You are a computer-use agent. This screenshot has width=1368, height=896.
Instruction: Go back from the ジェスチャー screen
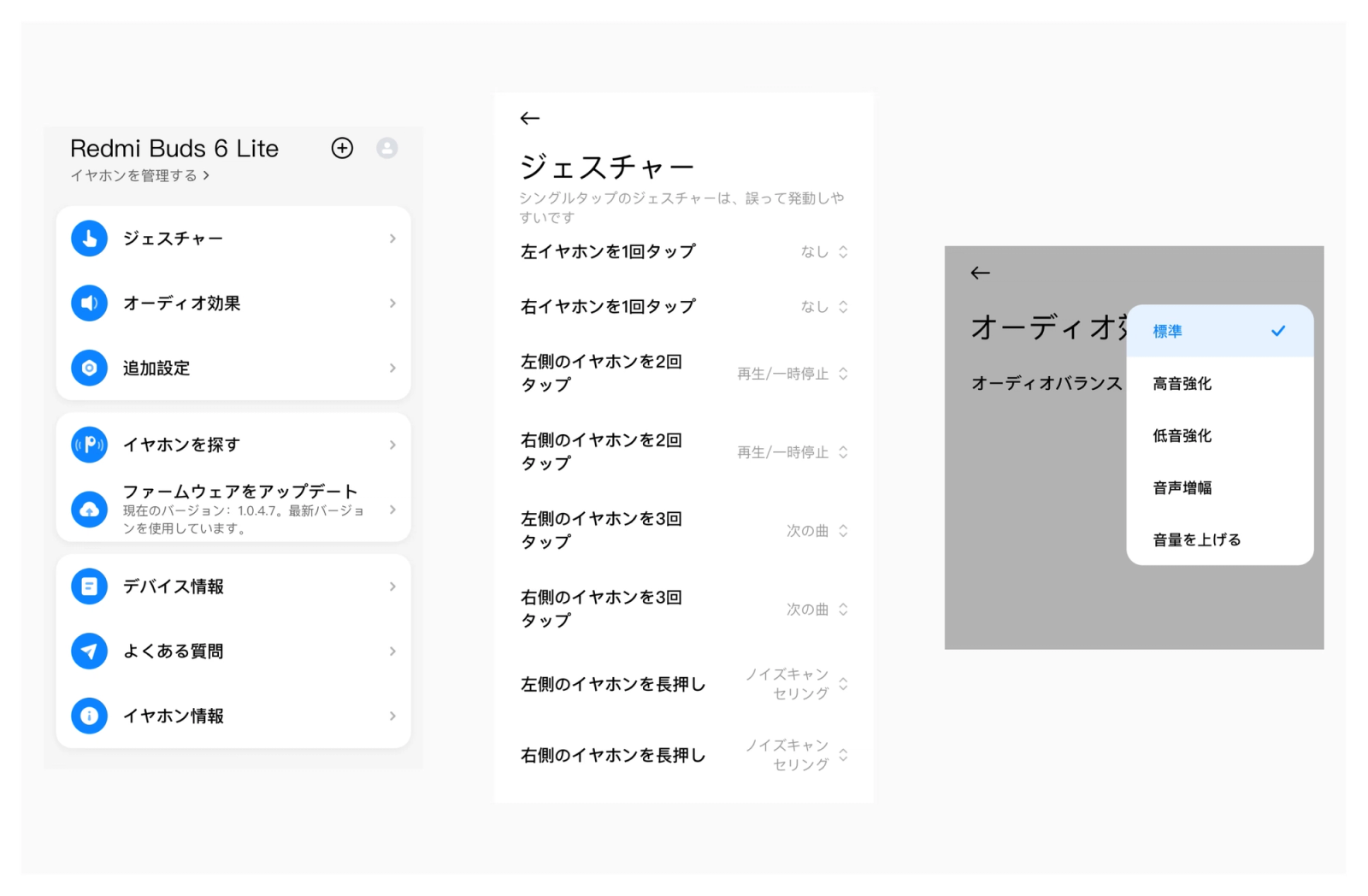[530, 118]
